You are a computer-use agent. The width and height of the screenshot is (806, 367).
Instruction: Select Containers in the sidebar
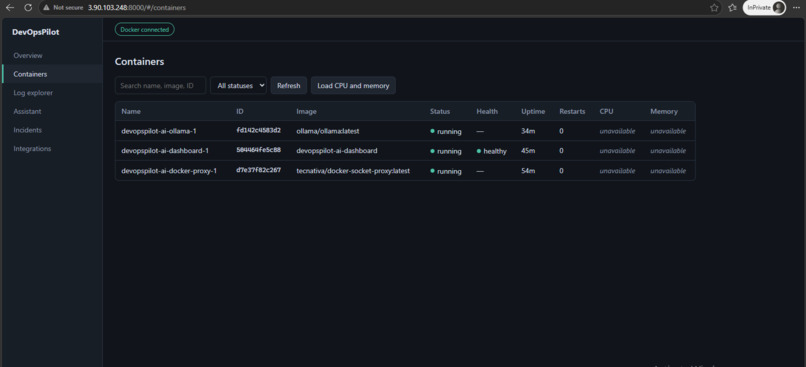[51, 74]
